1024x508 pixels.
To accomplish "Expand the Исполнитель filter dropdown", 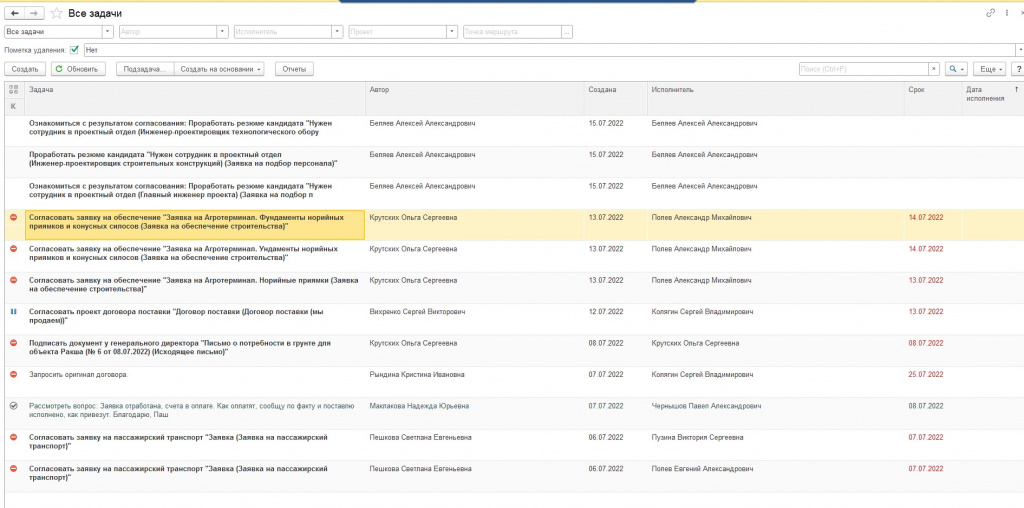I will [338, 31].
